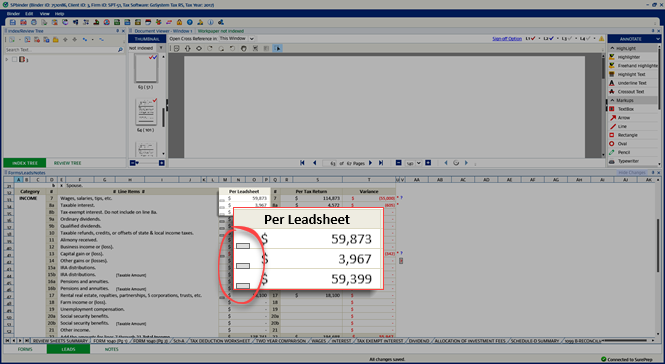665x364 pixels.
Task: Open the Help menu
Action: (59, 14)
